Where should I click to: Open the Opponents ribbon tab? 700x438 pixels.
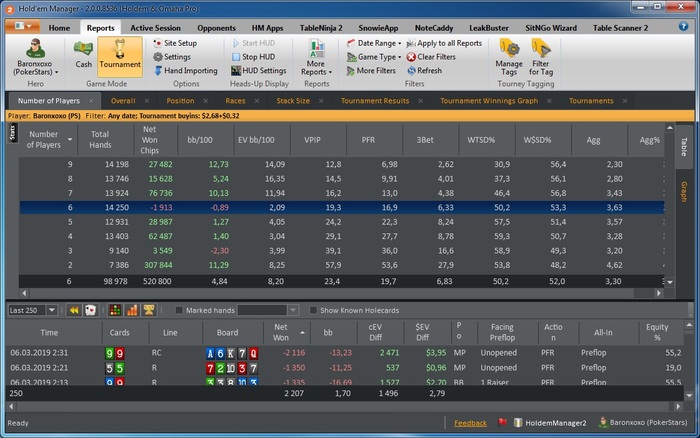216,28
